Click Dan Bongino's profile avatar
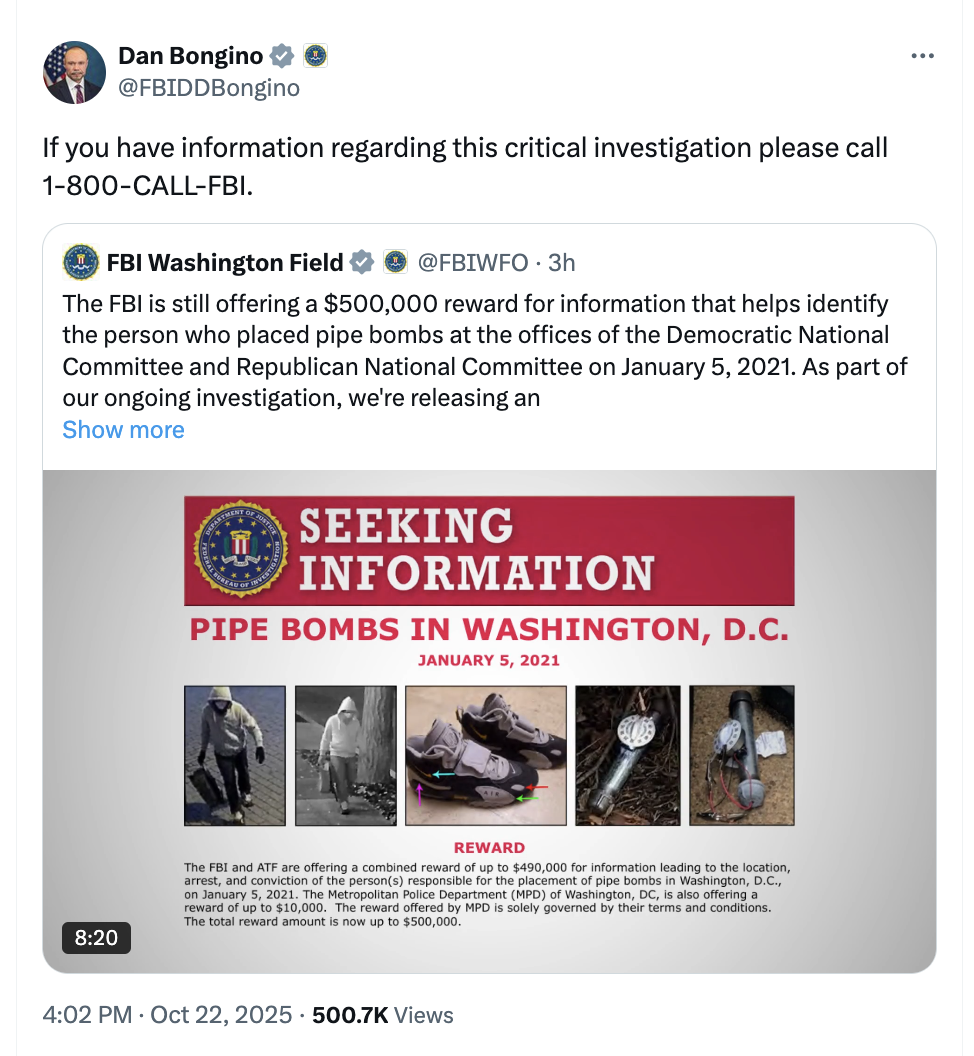This screenshot has height=1056, width=974. point(74,73)
